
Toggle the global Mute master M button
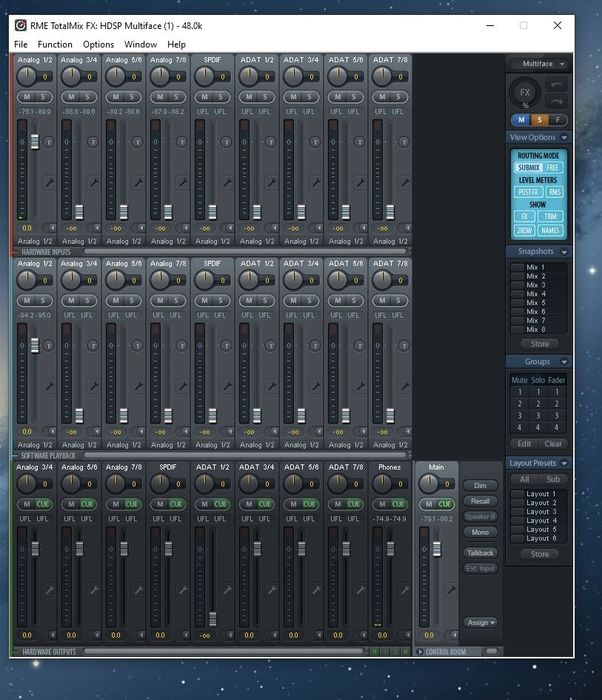[x=521, y=120]
